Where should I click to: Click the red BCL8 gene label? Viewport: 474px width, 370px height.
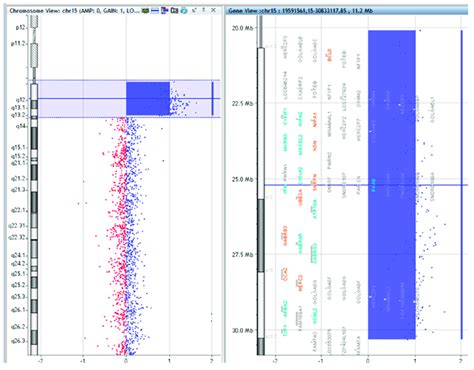point(329,55)
